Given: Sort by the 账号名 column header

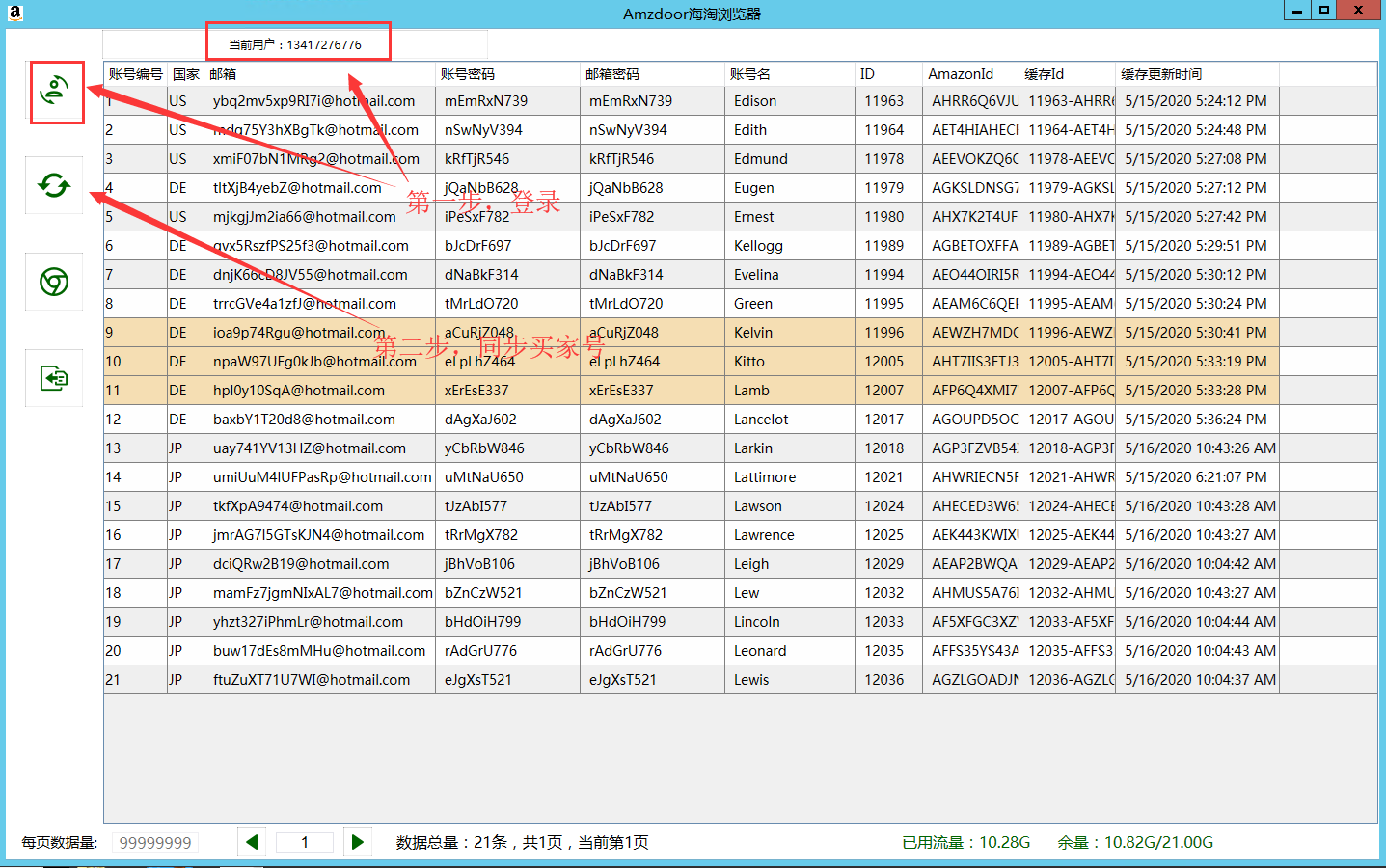Looking at the screenshot, I should (790, 74).
